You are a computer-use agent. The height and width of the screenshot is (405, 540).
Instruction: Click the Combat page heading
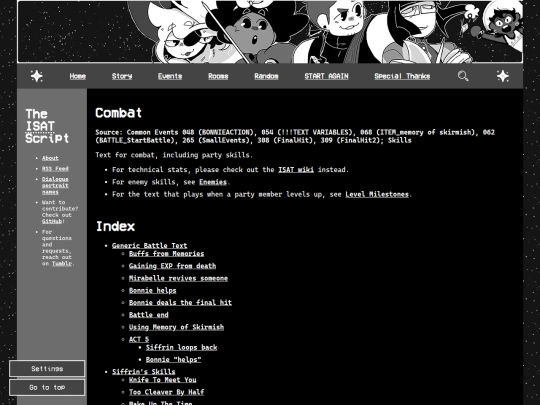tap(118, 113)
